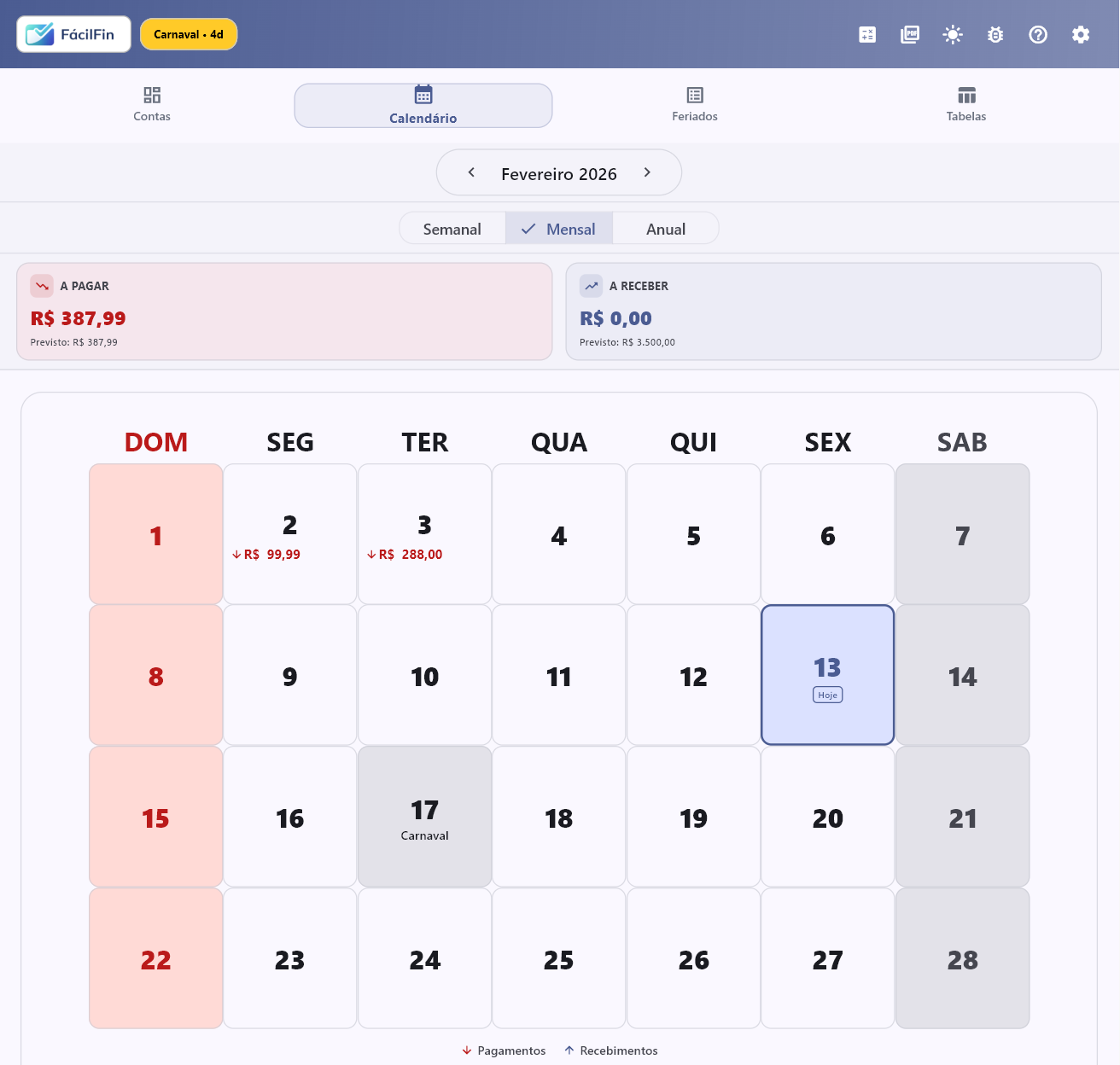Select day 17 marked Carnaval

pos(424,817)
